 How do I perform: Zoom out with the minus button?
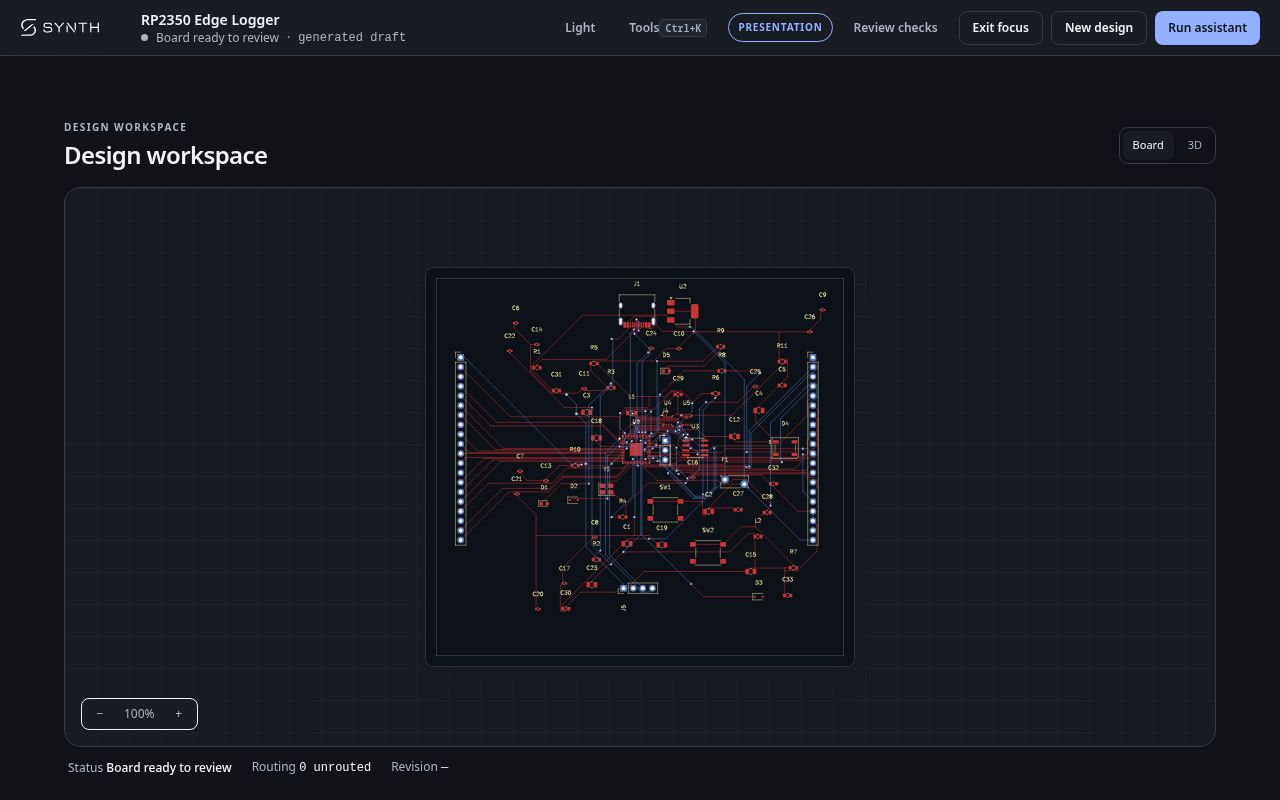[100, 714]
